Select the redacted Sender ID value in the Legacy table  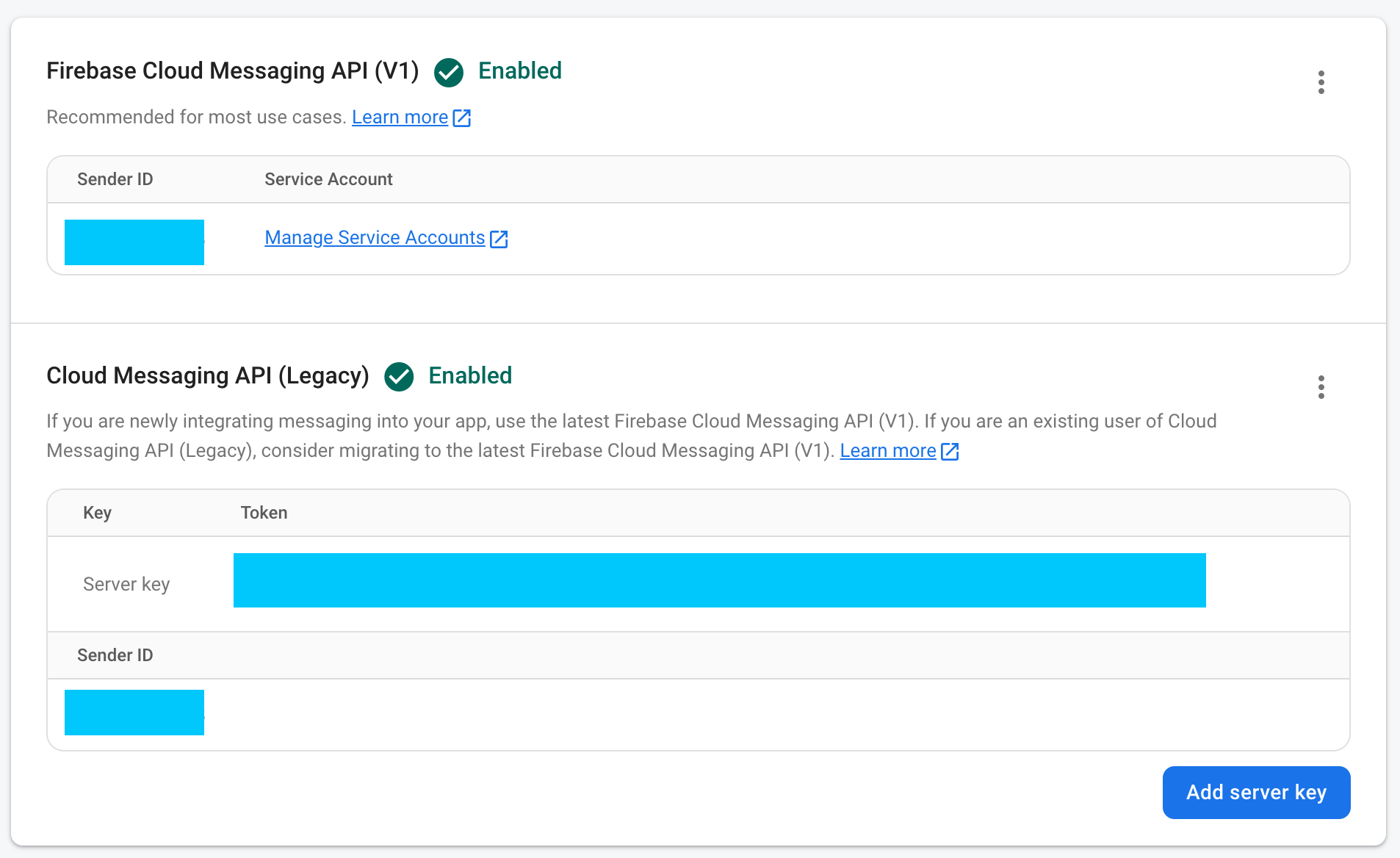coord(134,713)
